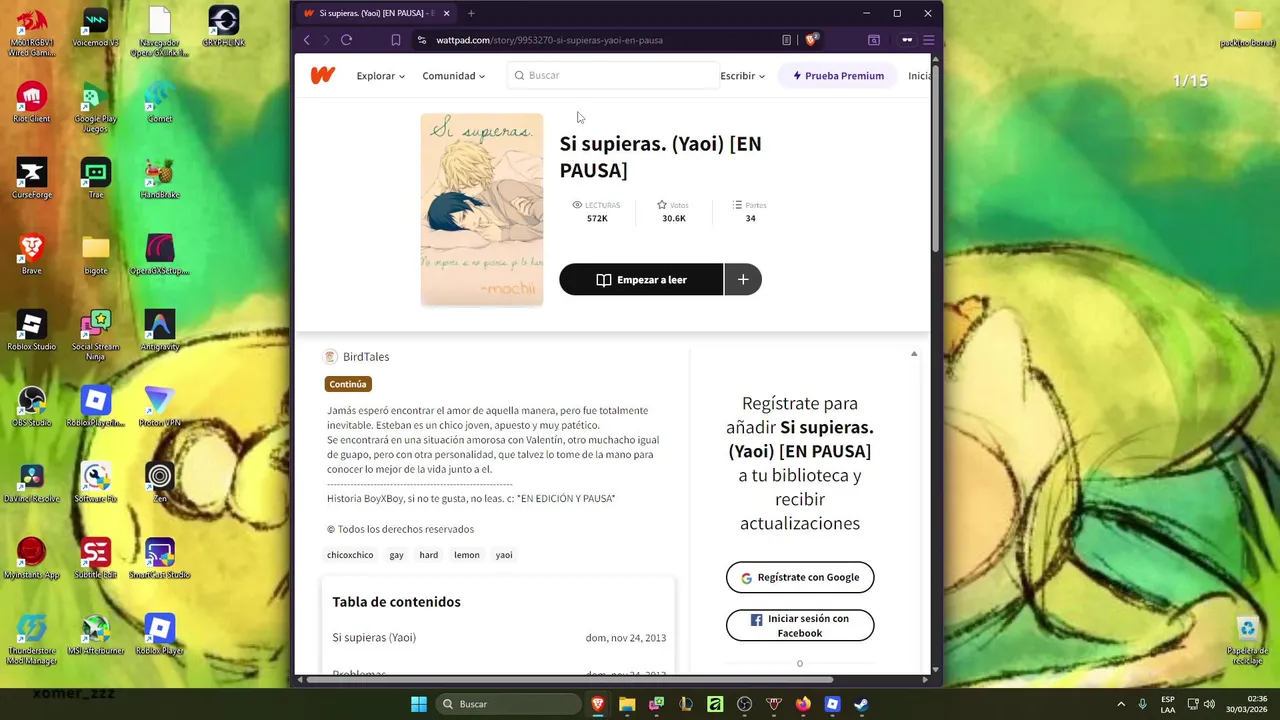Open Thunderstore Mod Manager desktop icon
Screen dimensions: 1280x720
tap(31, 639)
